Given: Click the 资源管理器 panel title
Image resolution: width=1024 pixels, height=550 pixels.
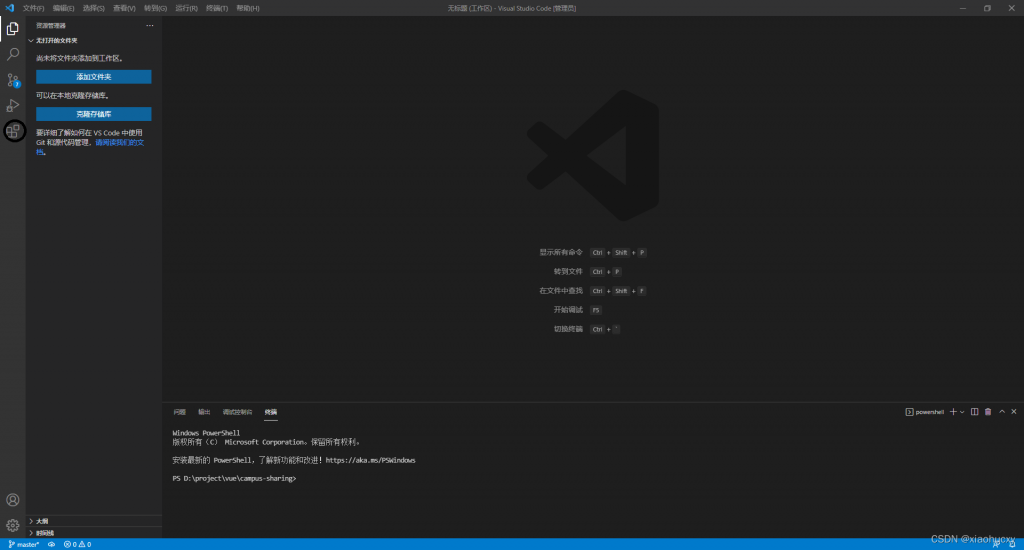Looking at the screenshot, I should [x=51, y=25].
